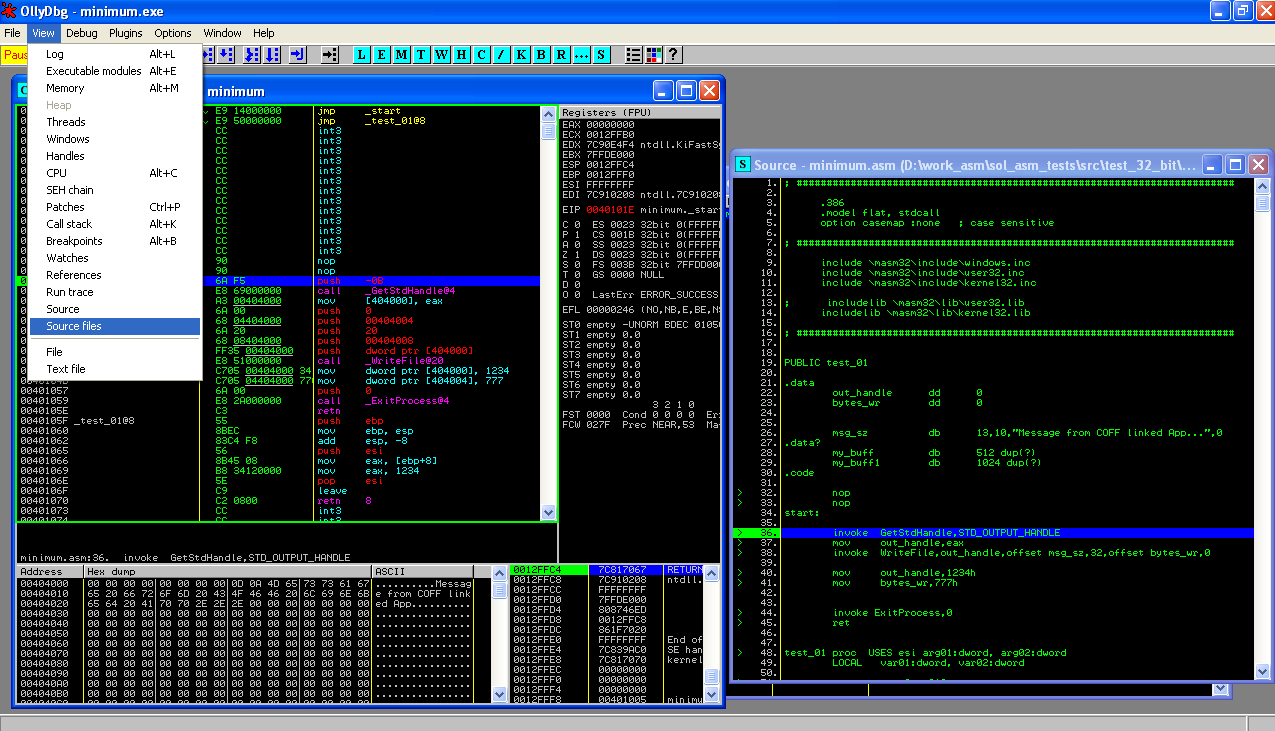Show Handles via H toolbar button
1275x731 pixels.
pyautogui.click(x=461, y=54)
